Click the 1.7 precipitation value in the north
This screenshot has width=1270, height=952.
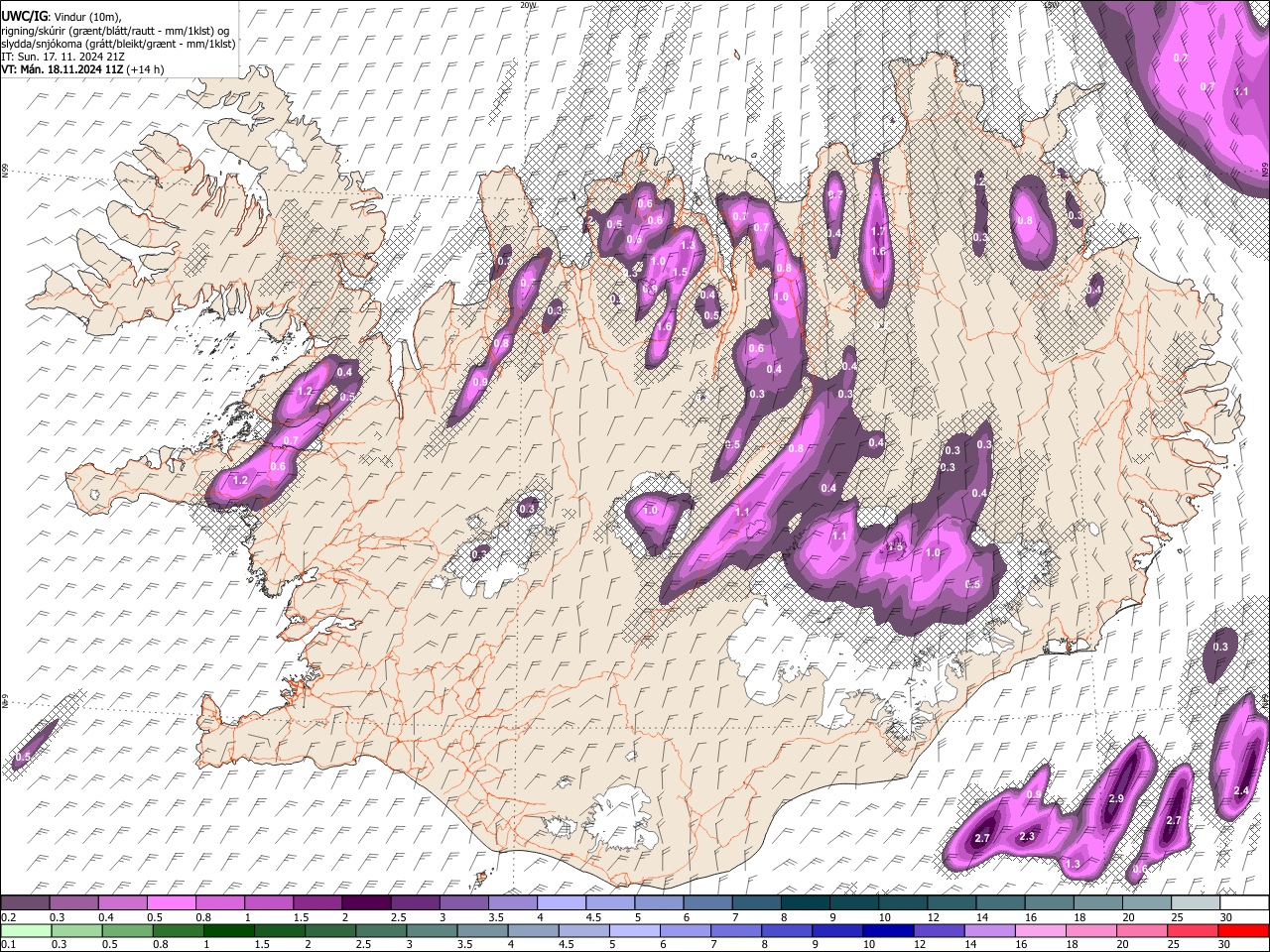(x=877, y=231)
